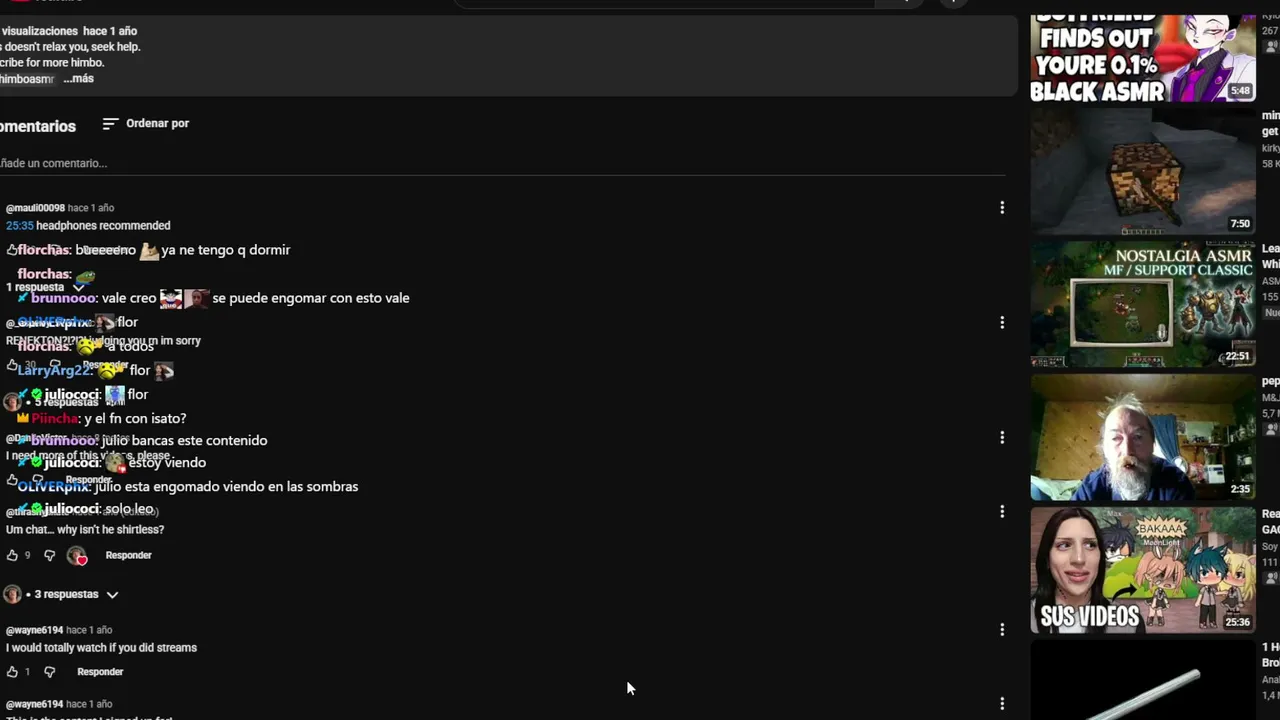Image resolution: width=1280 pixels, height=720 pixels.
Task: Open three-dot menu beside the 'RENEKTON' comment
Action: 1002,322
